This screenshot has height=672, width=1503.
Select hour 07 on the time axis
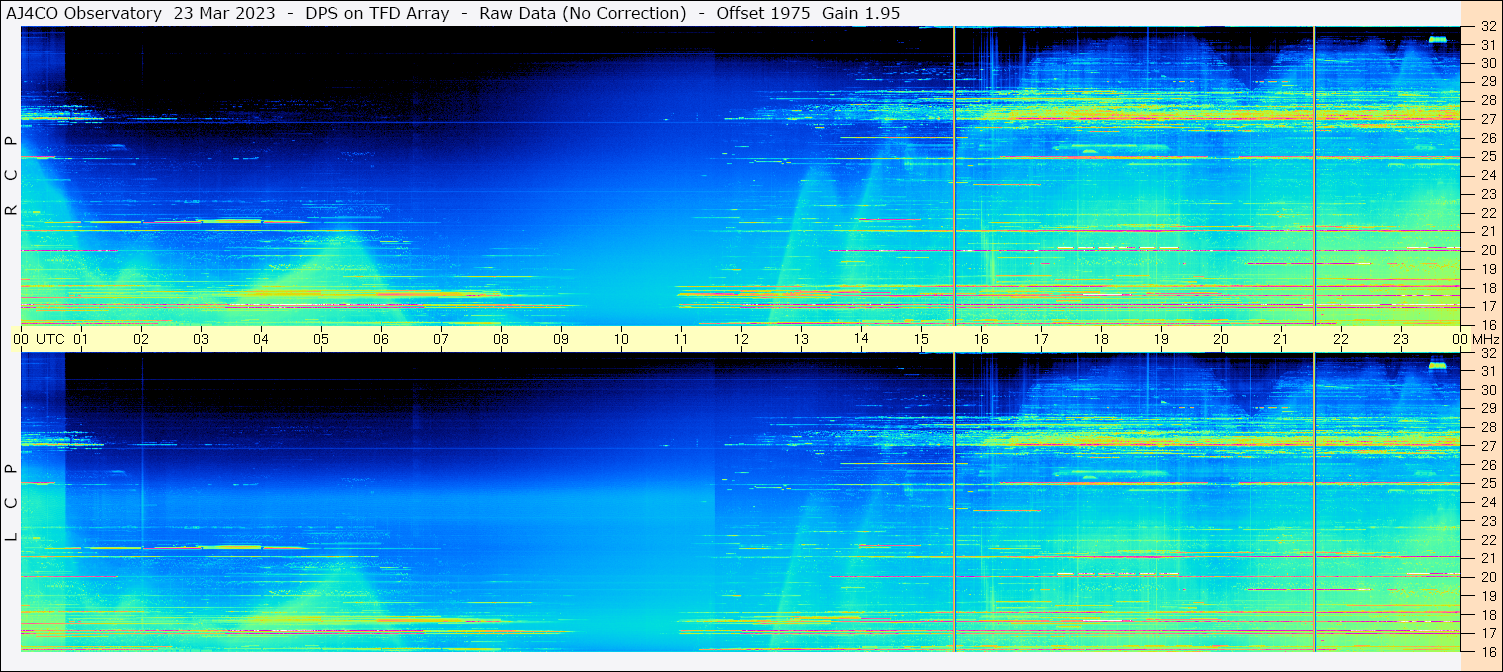441,339
